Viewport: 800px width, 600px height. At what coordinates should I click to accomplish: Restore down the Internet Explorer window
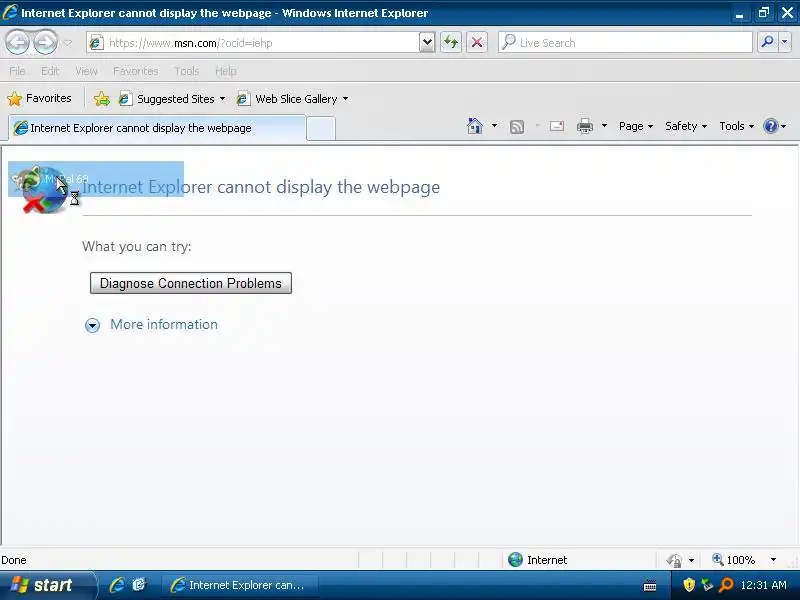(764, 13)
